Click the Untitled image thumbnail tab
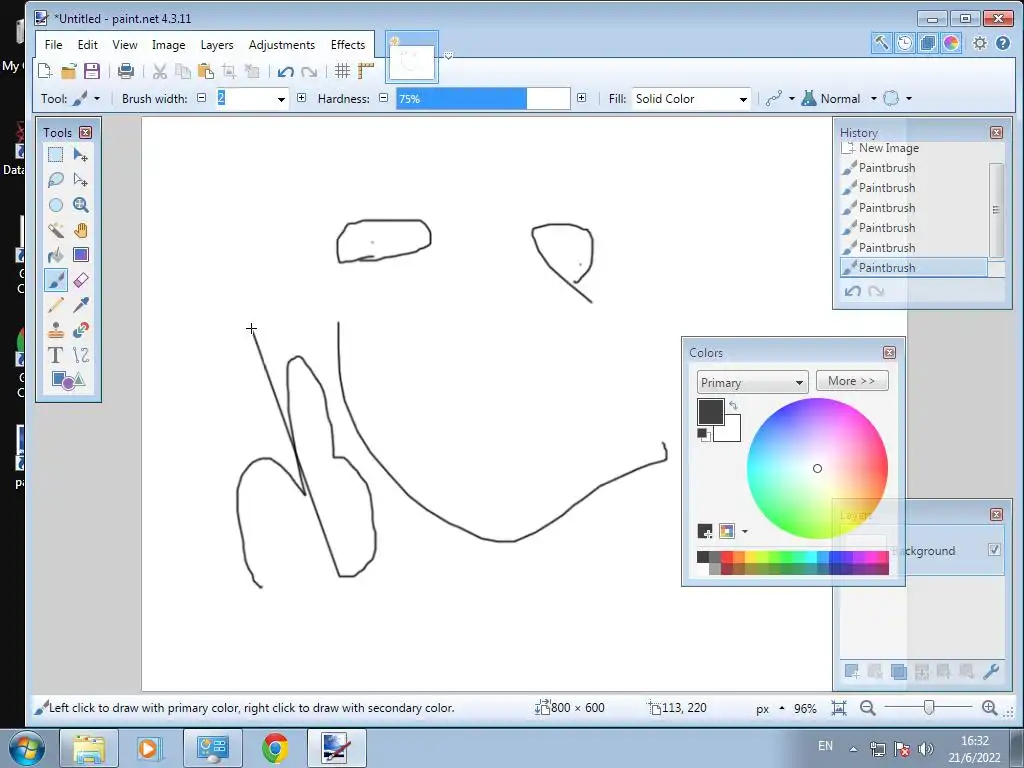This screenshot has height=768, width=1024. click(412, 60)
